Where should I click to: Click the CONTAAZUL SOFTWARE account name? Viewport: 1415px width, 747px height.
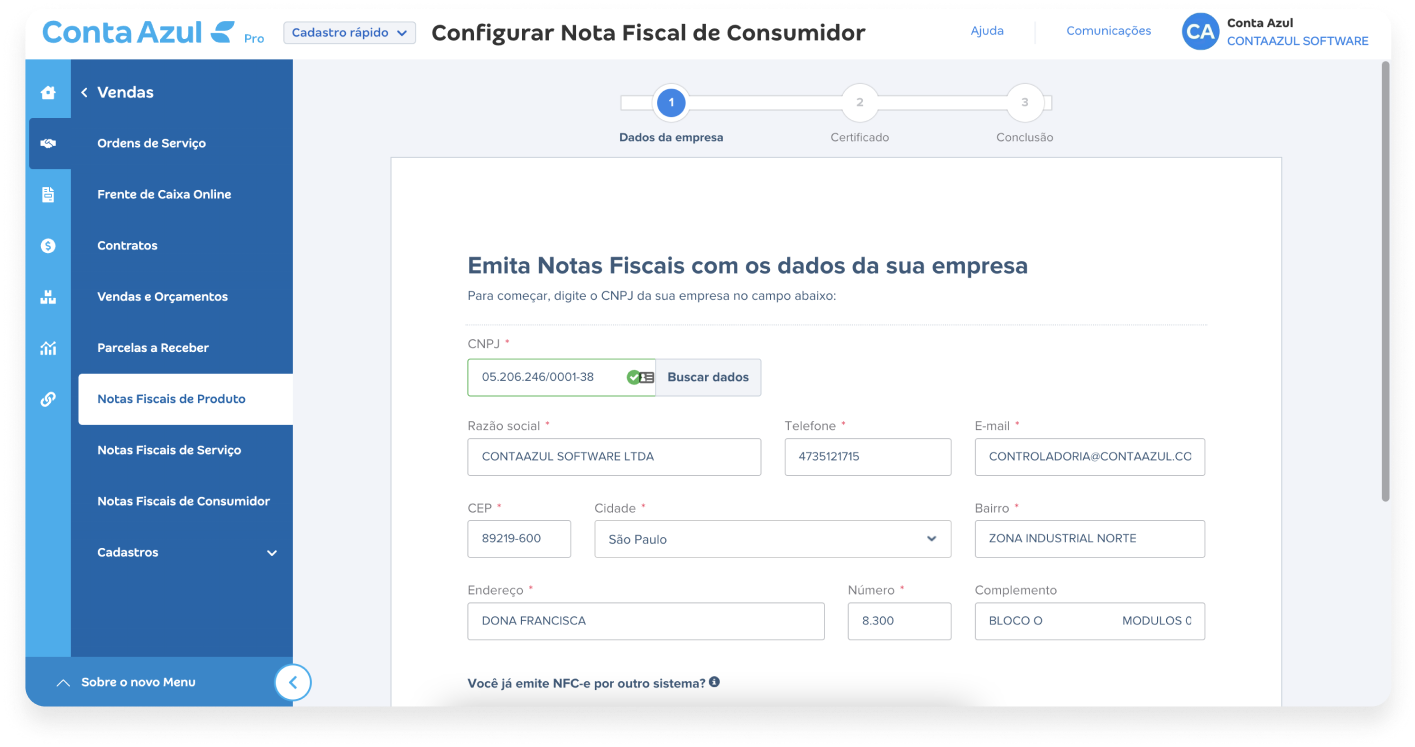click(1297, 41)
